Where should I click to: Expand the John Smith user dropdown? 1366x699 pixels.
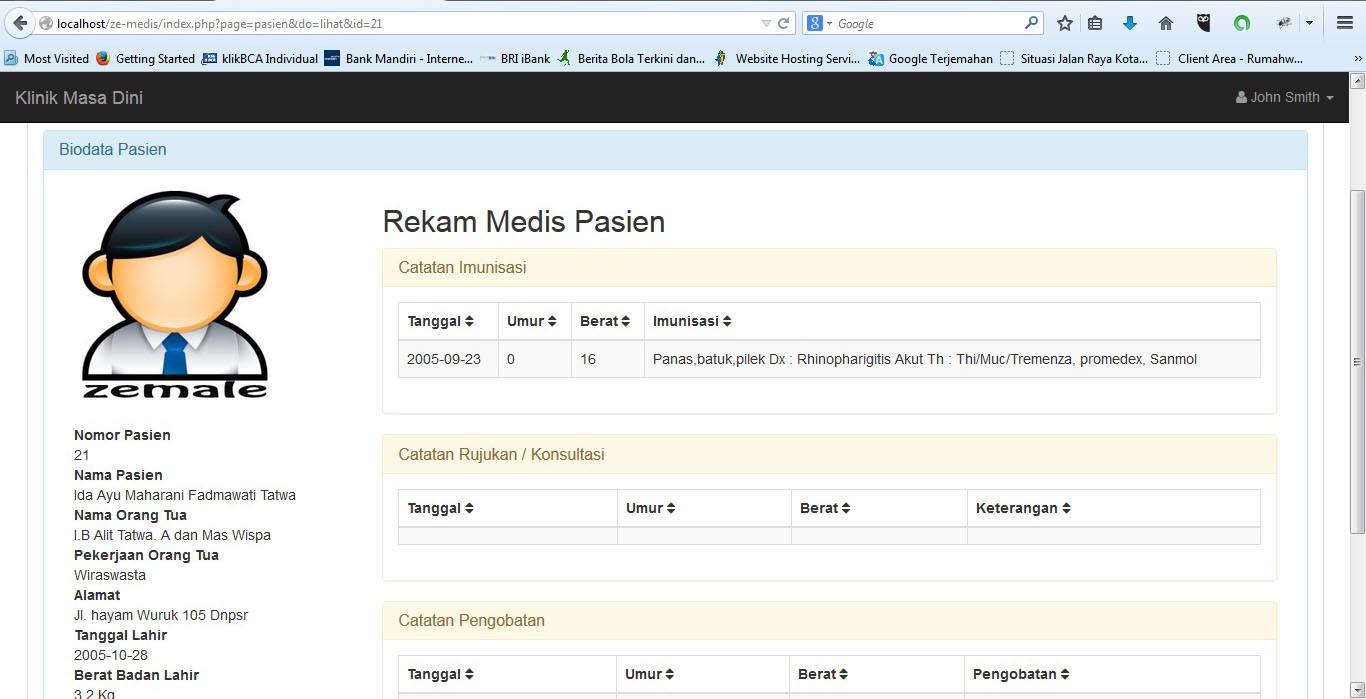pyautogui.click(x=1285, y=97)
